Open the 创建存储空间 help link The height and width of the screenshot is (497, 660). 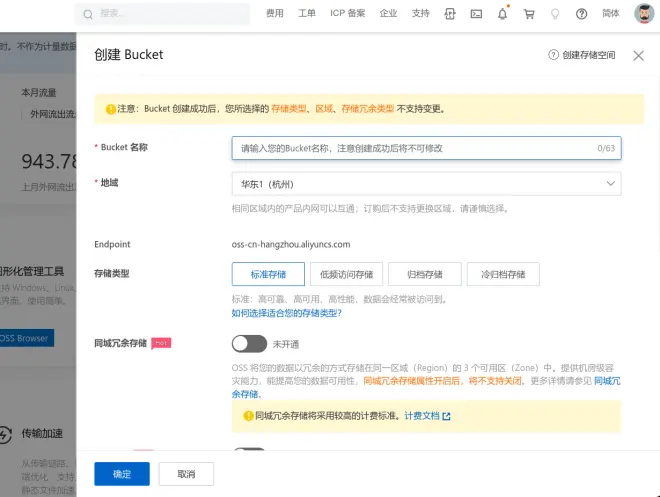589,55
